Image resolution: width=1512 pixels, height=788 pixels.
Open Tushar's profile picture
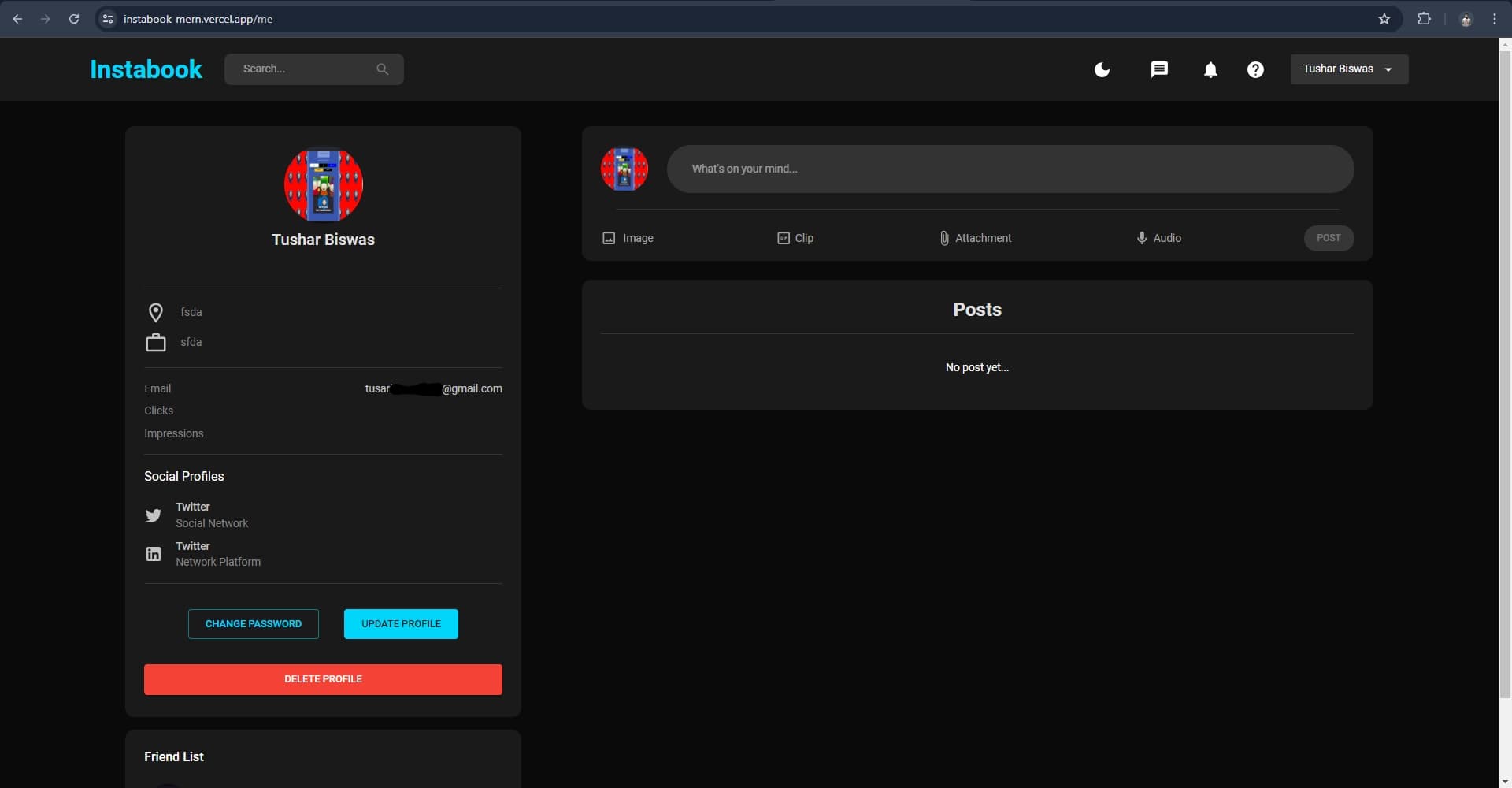click(323, 184)
